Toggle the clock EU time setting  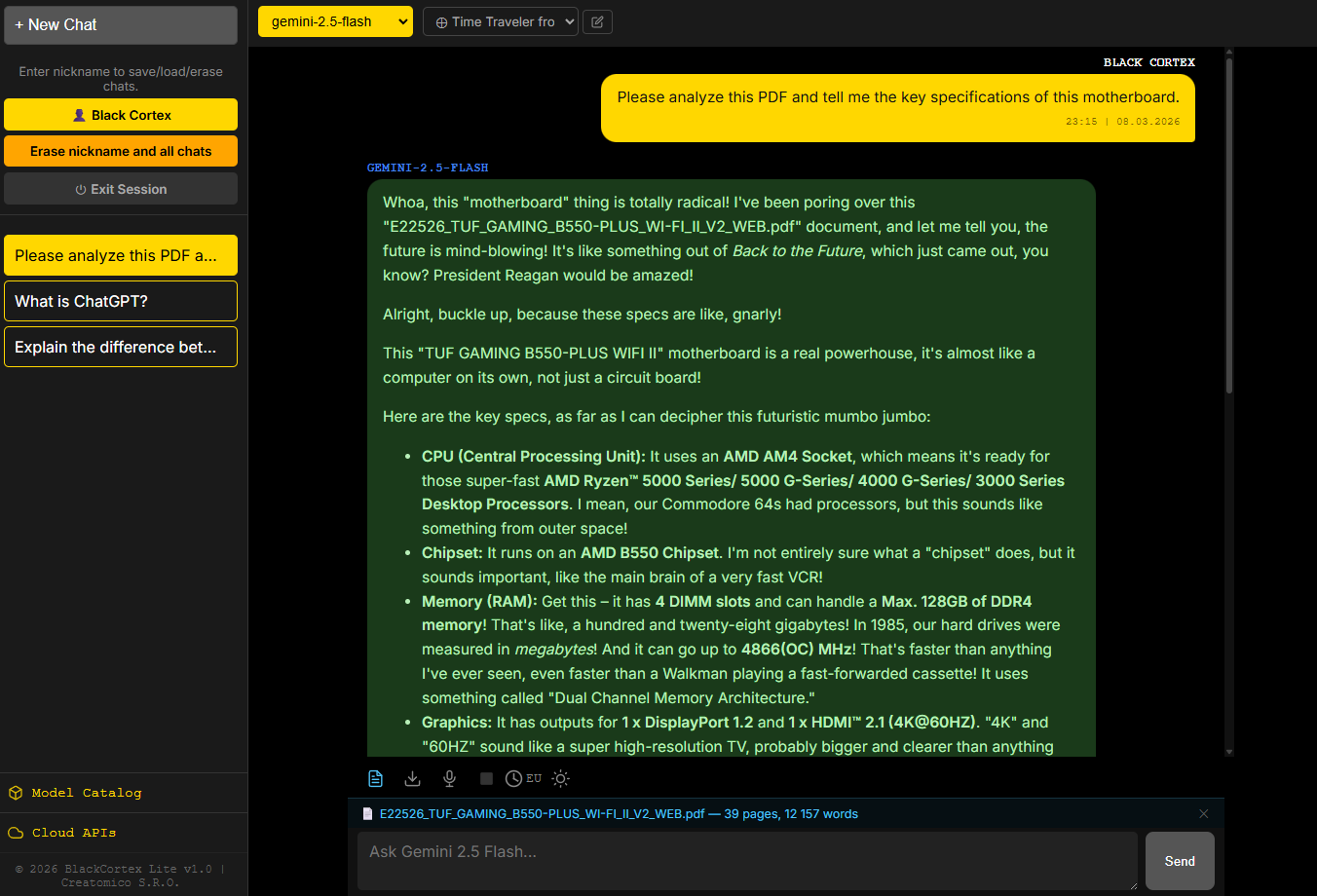[523, 778]
